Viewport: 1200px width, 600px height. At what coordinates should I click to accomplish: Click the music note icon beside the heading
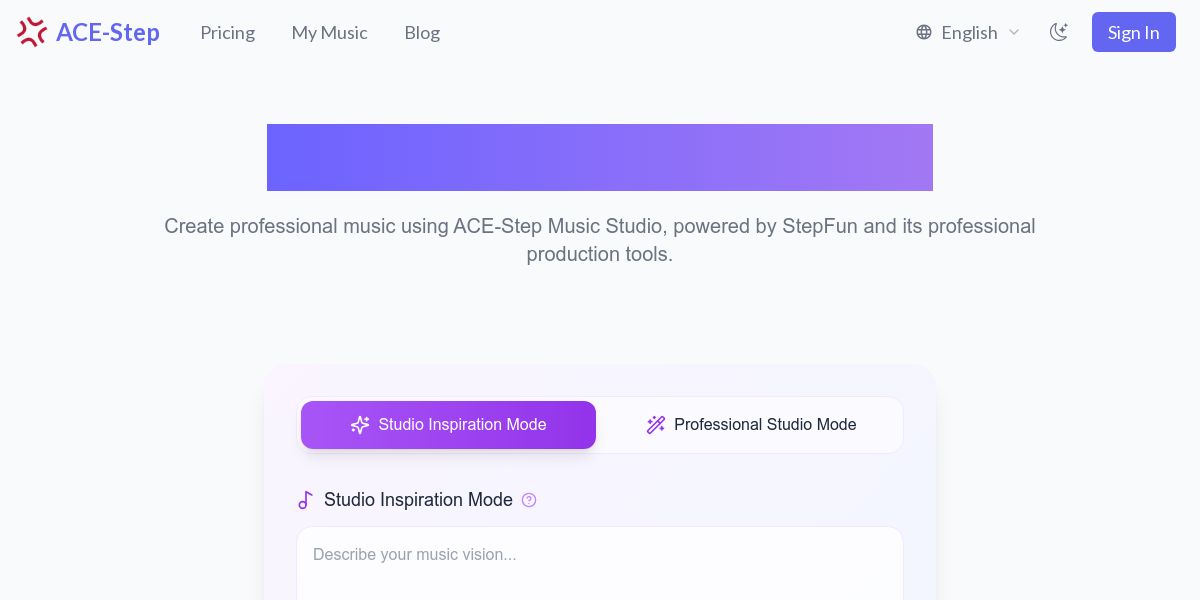click(x=306, y=500)
